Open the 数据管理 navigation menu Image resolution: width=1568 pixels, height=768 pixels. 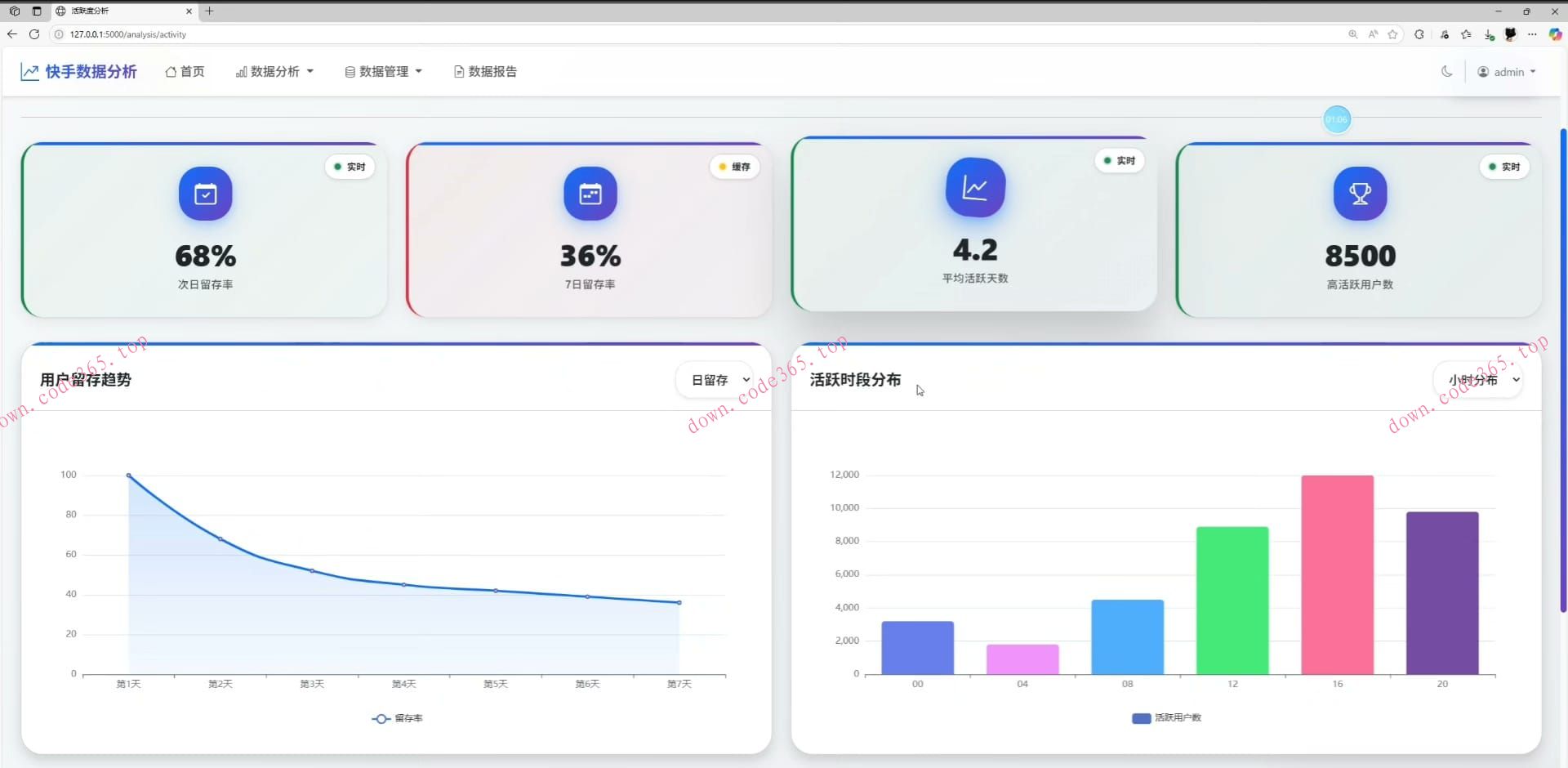coord(383,72)
